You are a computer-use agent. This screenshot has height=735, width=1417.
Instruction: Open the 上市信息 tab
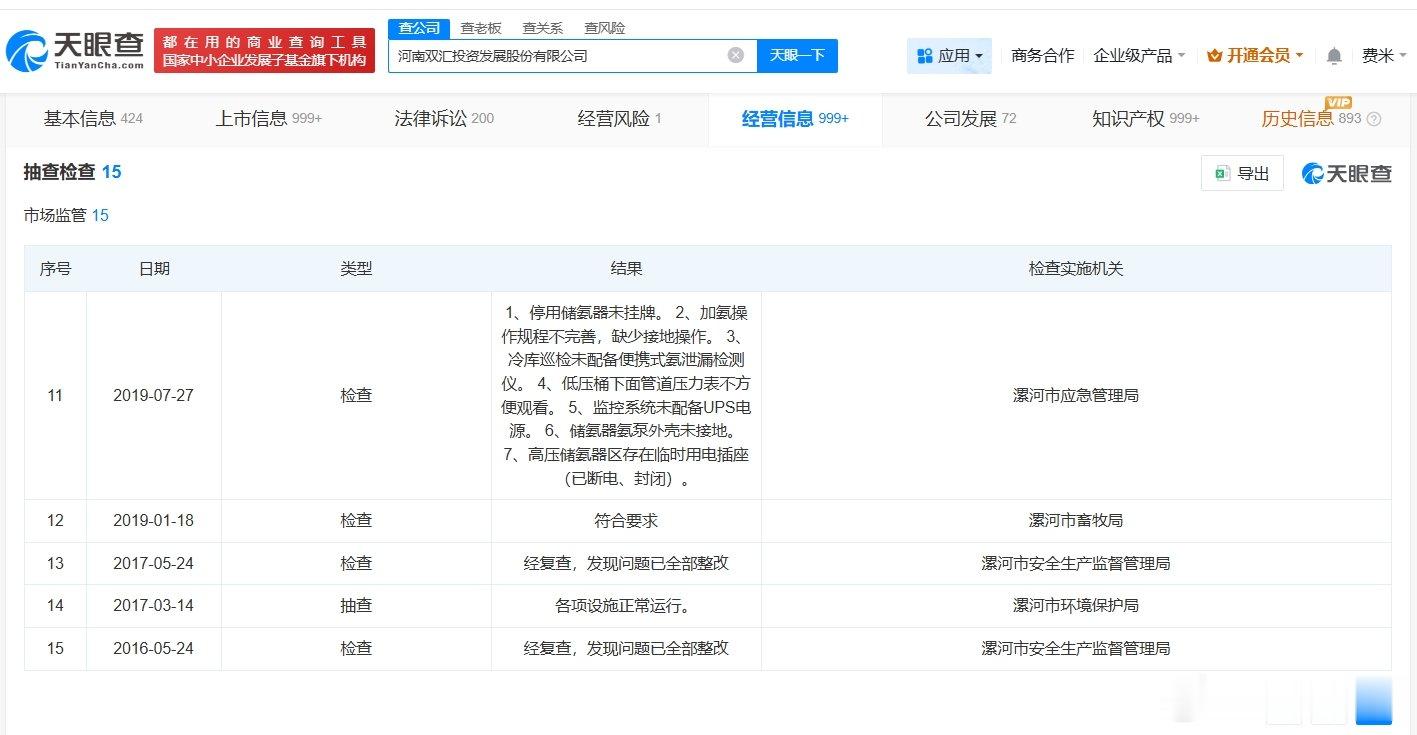pyautogui.click(x=269, y=119)
